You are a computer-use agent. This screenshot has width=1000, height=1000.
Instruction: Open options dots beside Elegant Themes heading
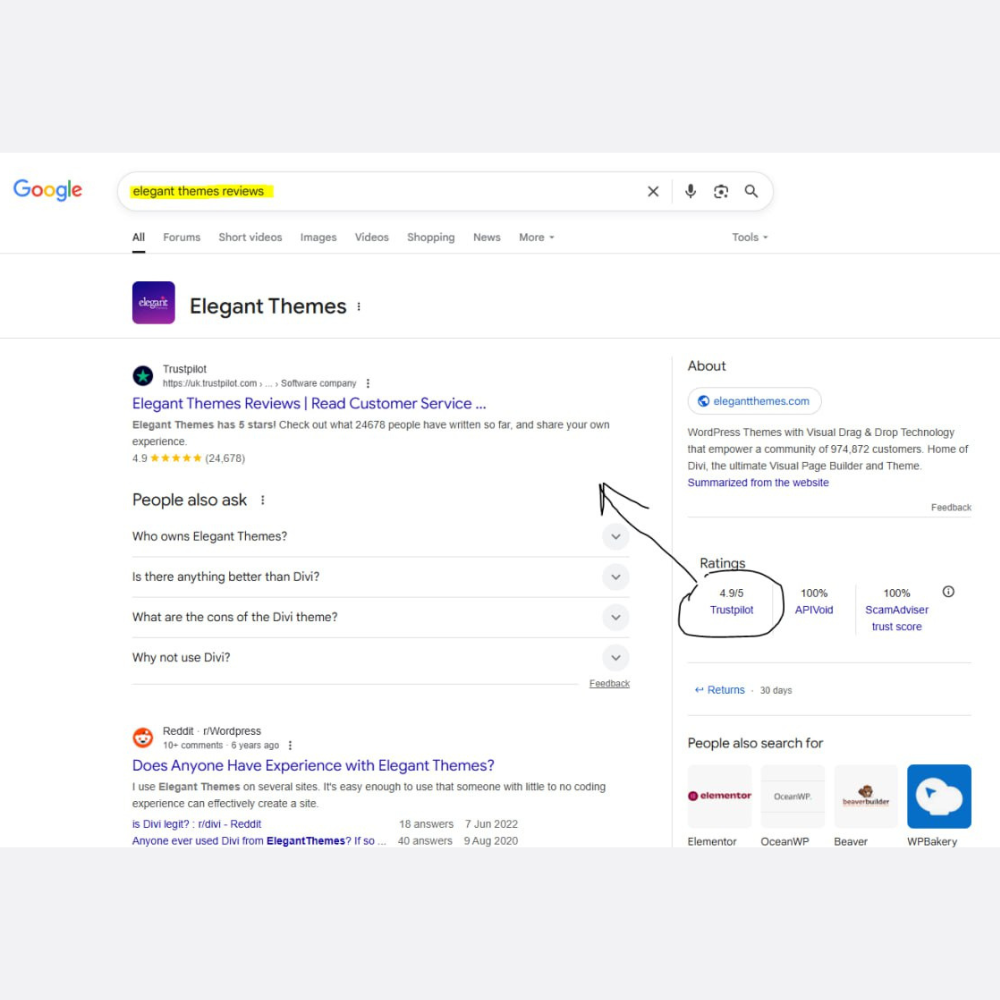tap(359, 307)
